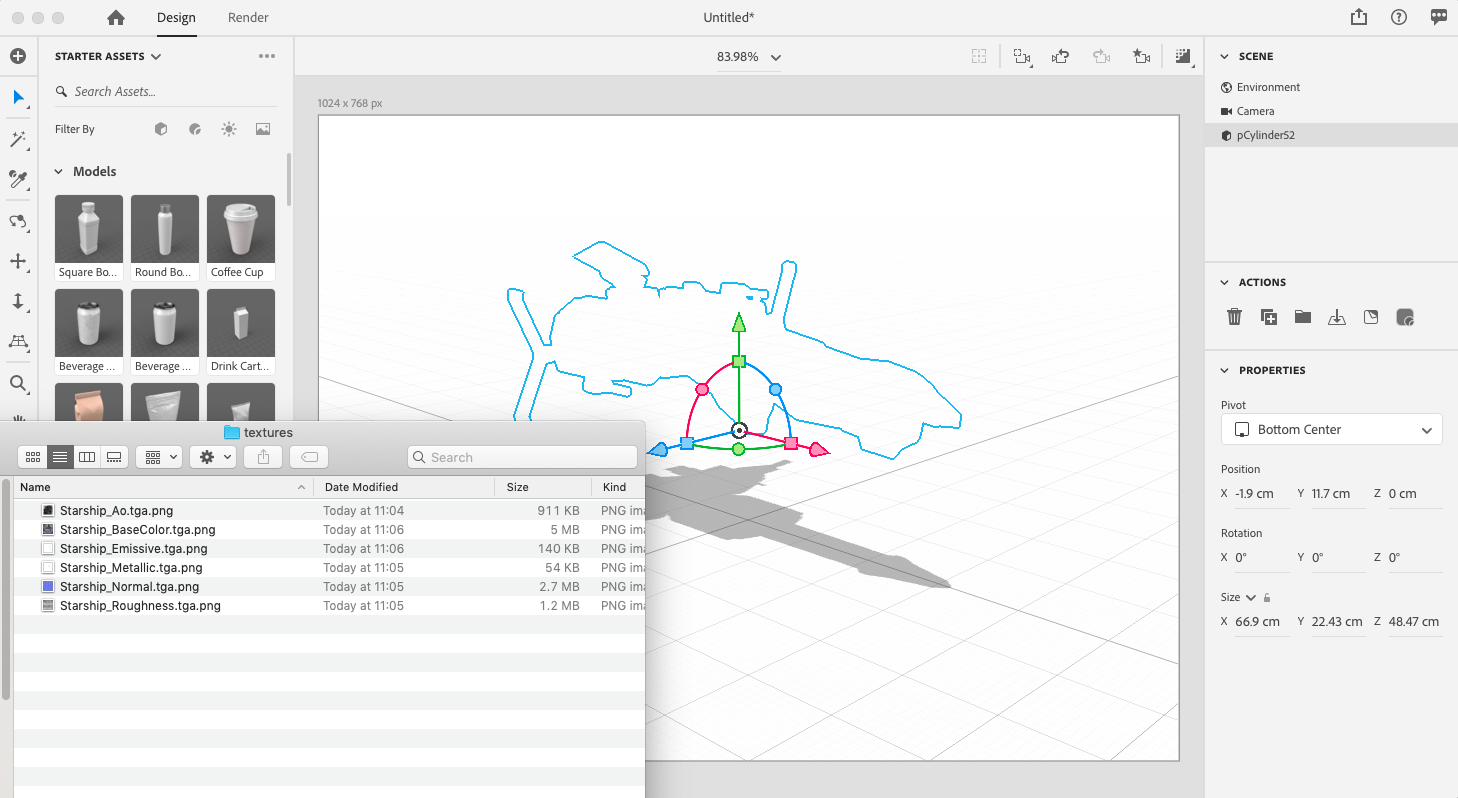1458x798 pixels.
Task: Duplicate the object via Actions panel icon
Action: (x=1269, y=316)
